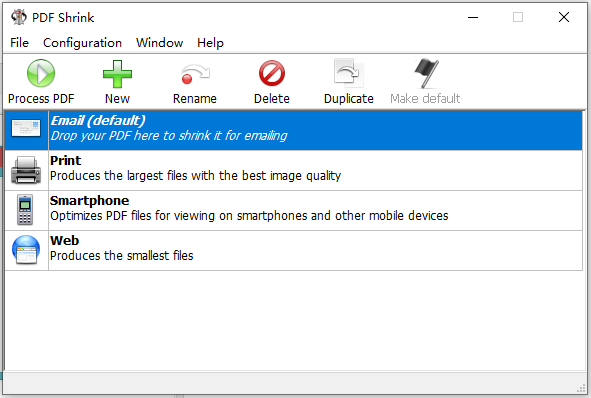Click the printer icon of Print row
591x398 pixels.
(x=26, y=170)
